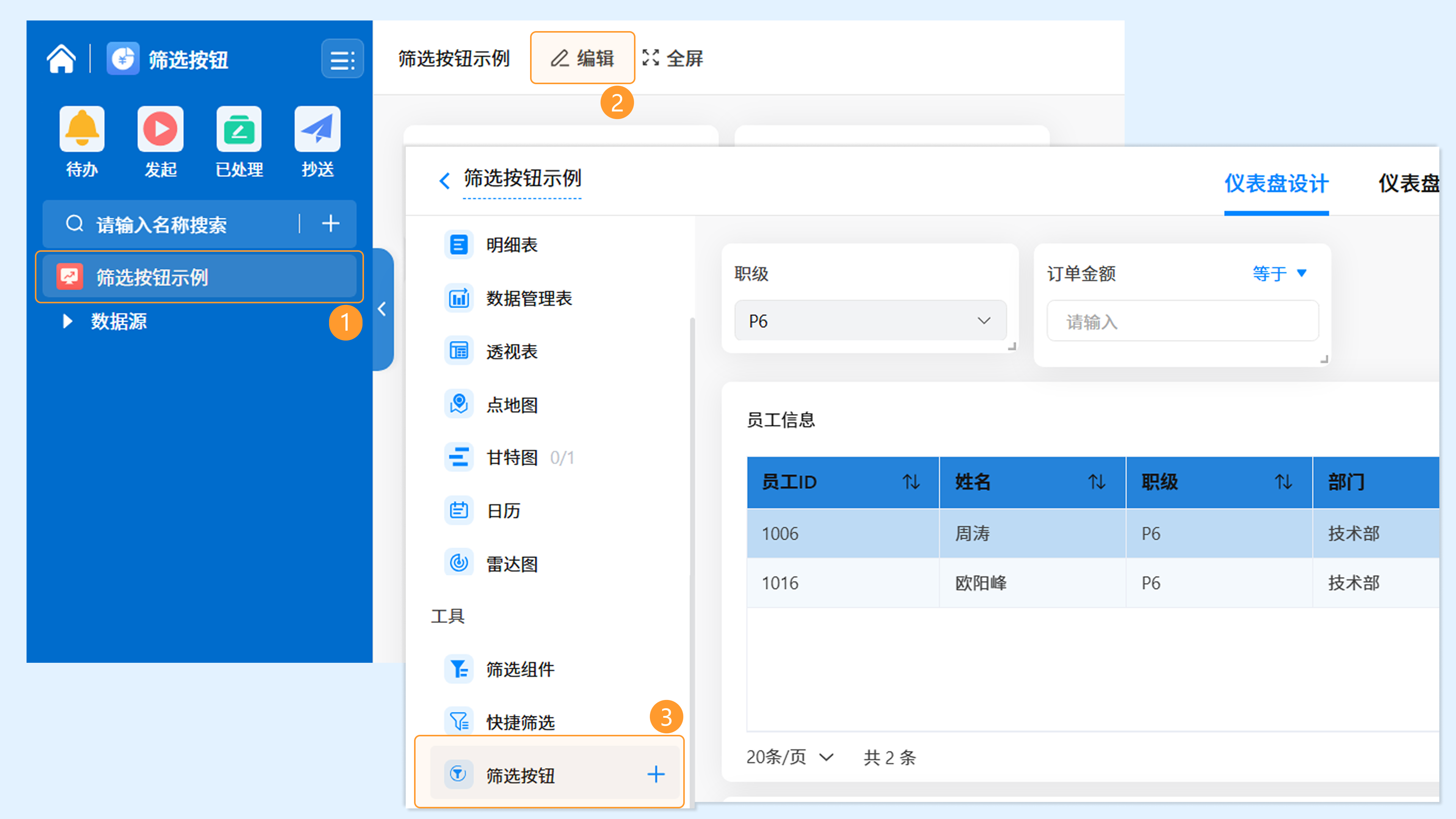Switch to 仪表盘设计 tab
The image size is (1456, 819).
1276,184
